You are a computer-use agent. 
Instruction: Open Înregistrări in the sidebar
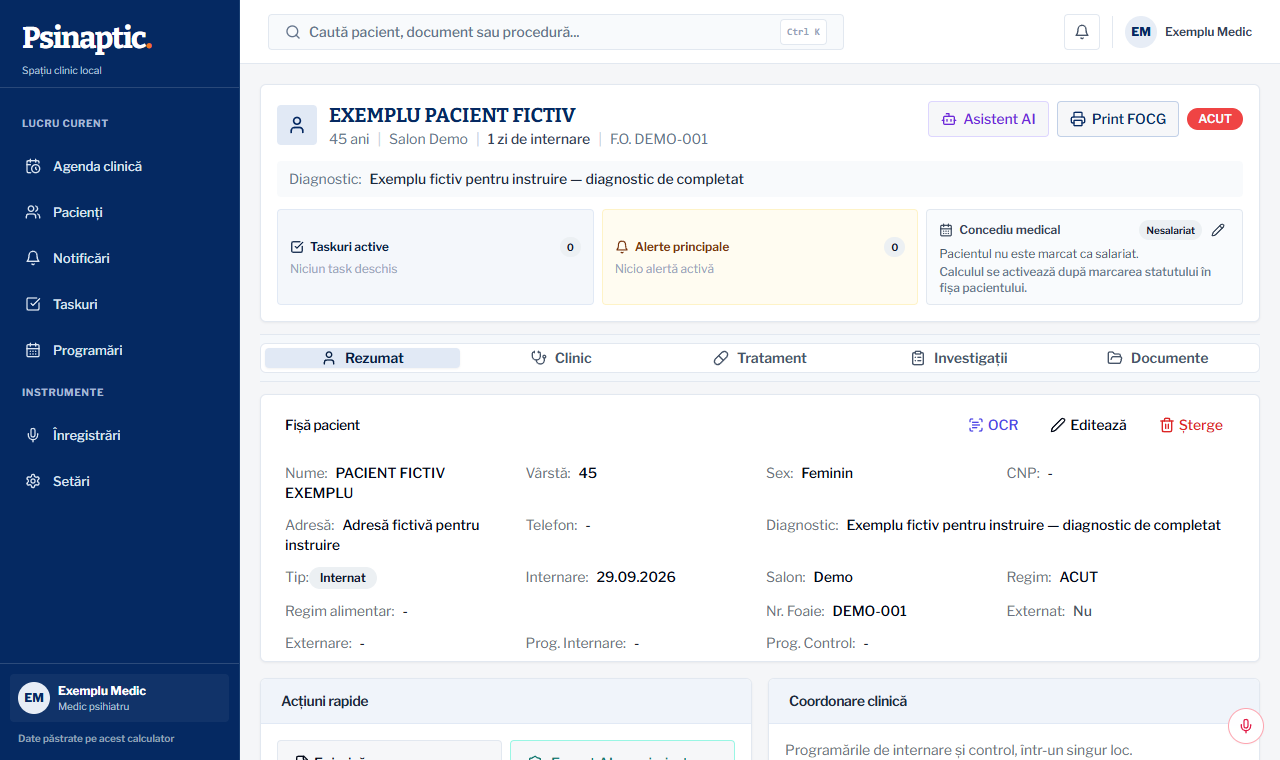[x=120, y=435]
